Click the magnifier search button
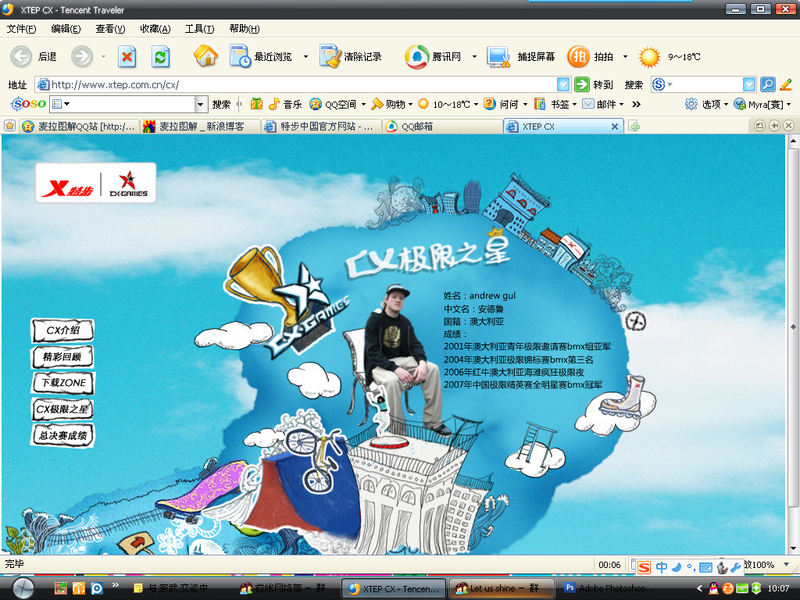 pyautogui.click(x=767, y=84)
